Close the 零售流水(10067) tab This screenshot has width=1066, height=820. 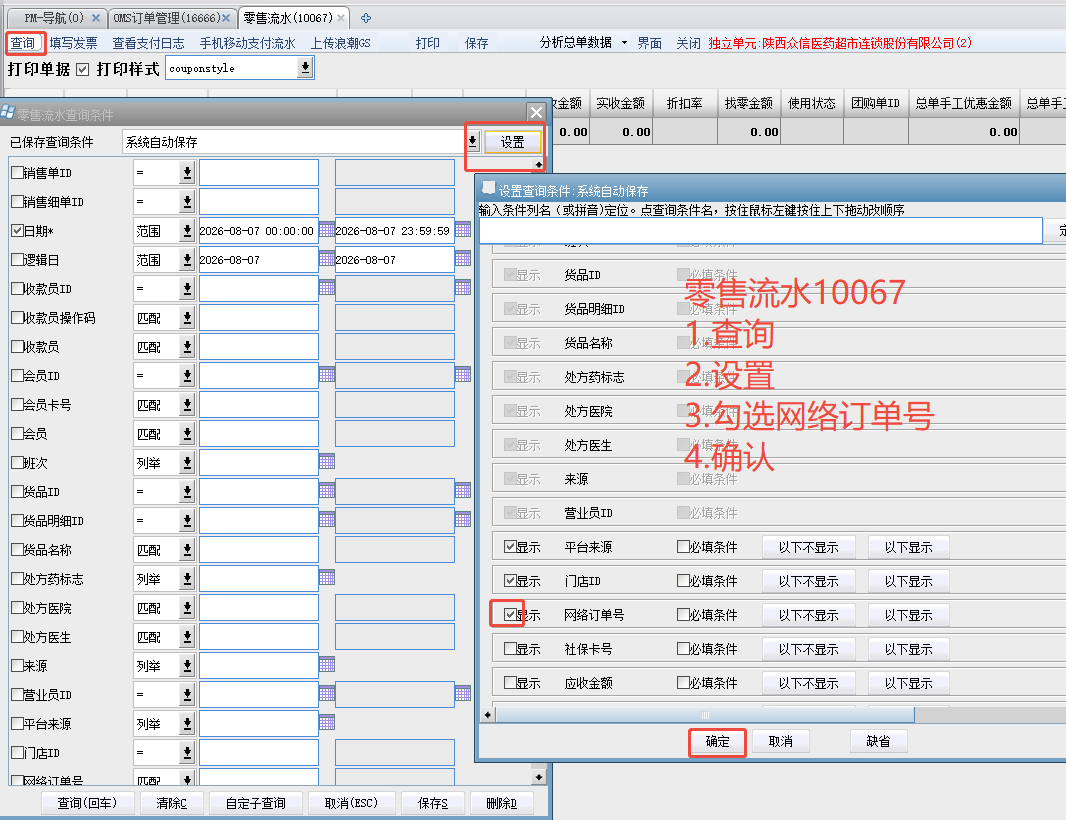click(341, 18)
